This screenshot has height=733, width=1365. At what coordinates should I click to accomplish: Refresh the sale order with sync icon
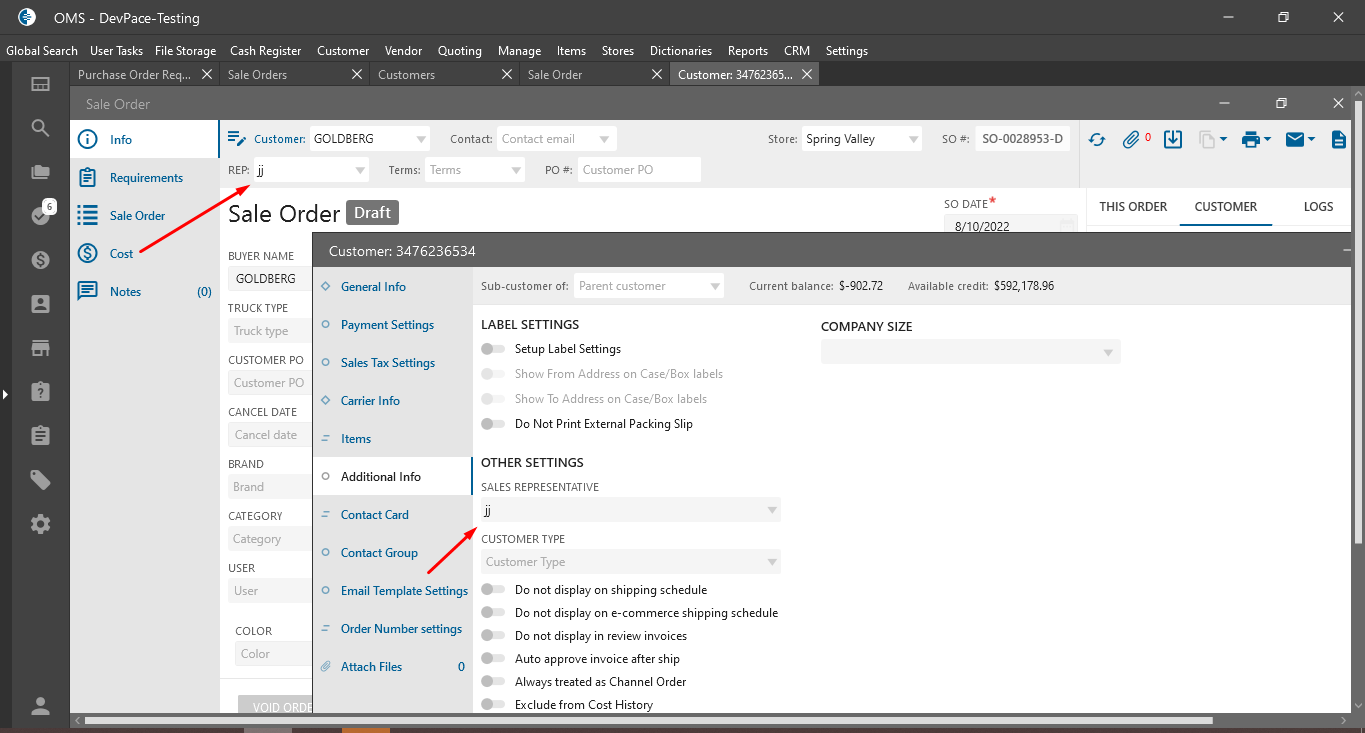click(1097, 140)
